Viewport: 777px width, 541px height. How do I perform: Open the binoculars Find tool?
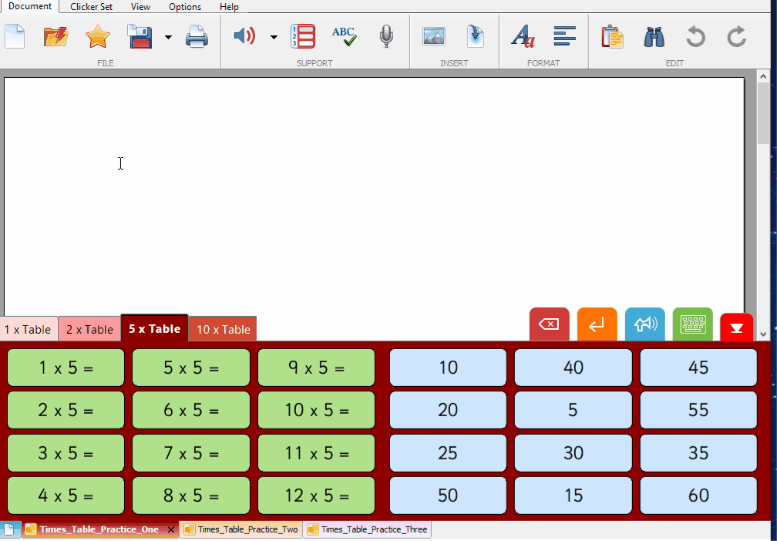pos(654,37)
